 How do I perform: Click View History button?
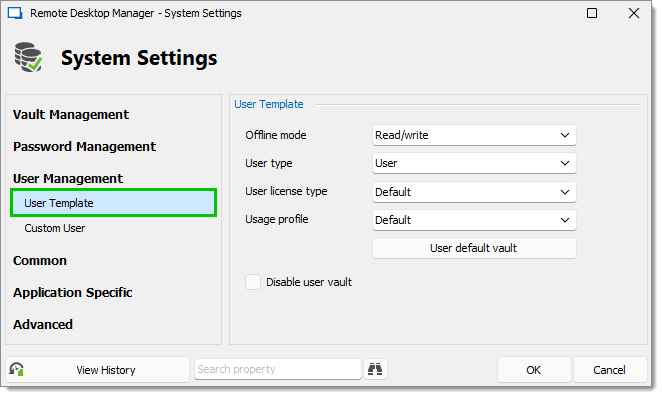tap(98, 370)
